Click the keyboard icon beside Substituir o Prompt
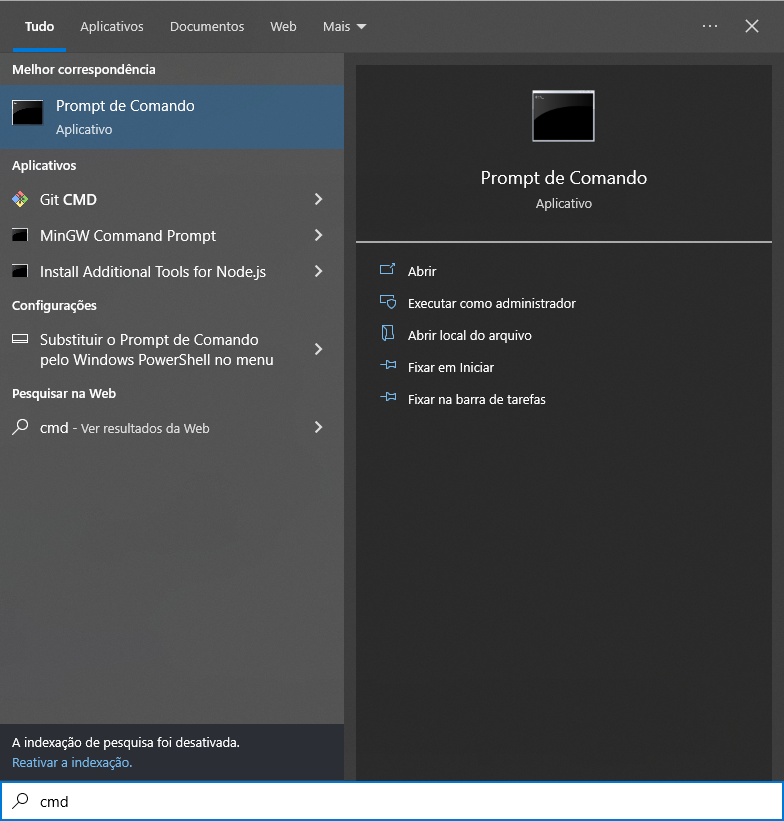The width and height of the screenshot is (784, 821). coord(20,339)
